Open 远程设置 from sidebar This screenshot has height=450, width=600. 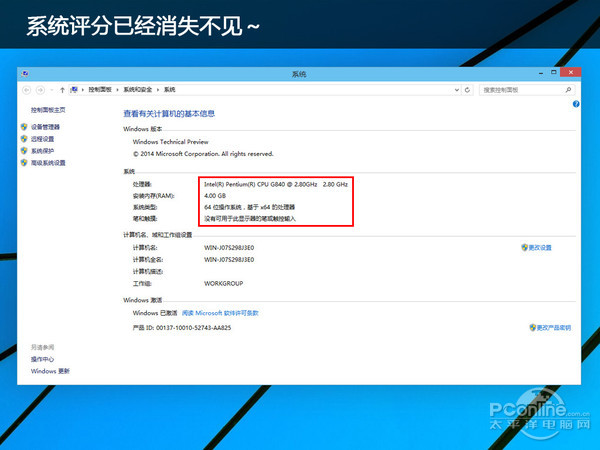tap(42, 139)
